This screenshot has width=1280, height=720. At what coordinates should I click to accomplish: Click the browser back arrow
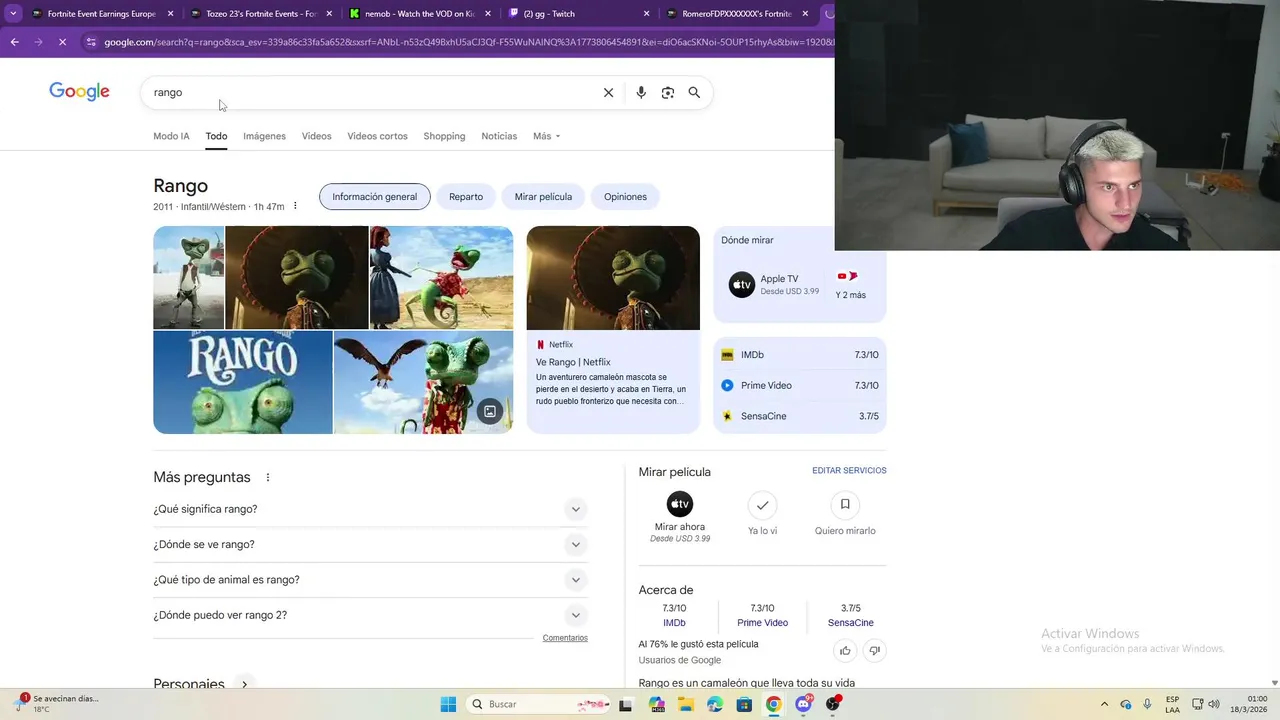14,42
